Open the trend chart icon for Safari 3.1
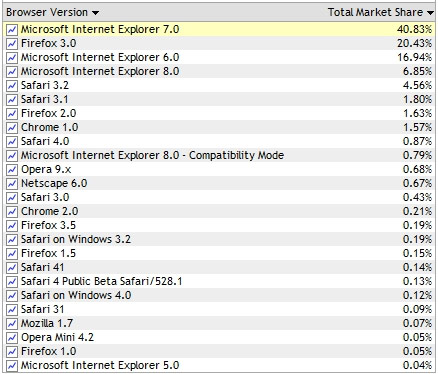 click(12, 100)
